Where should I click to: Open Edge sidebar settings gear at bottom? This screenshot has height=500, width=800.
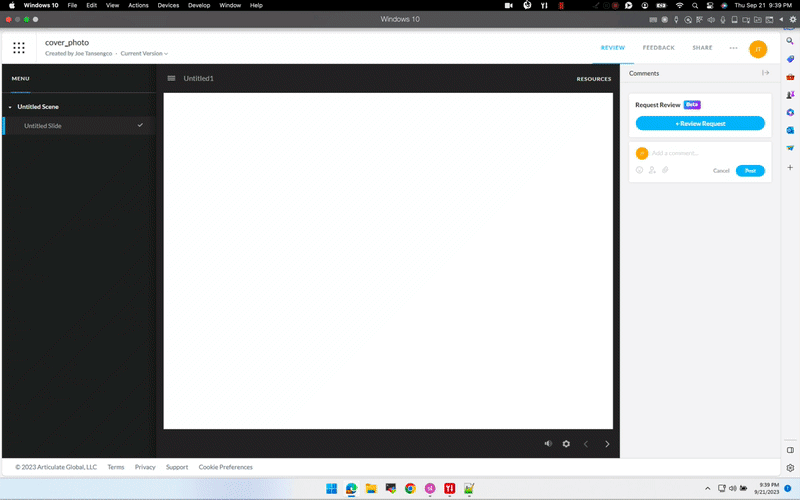(790, 468)
